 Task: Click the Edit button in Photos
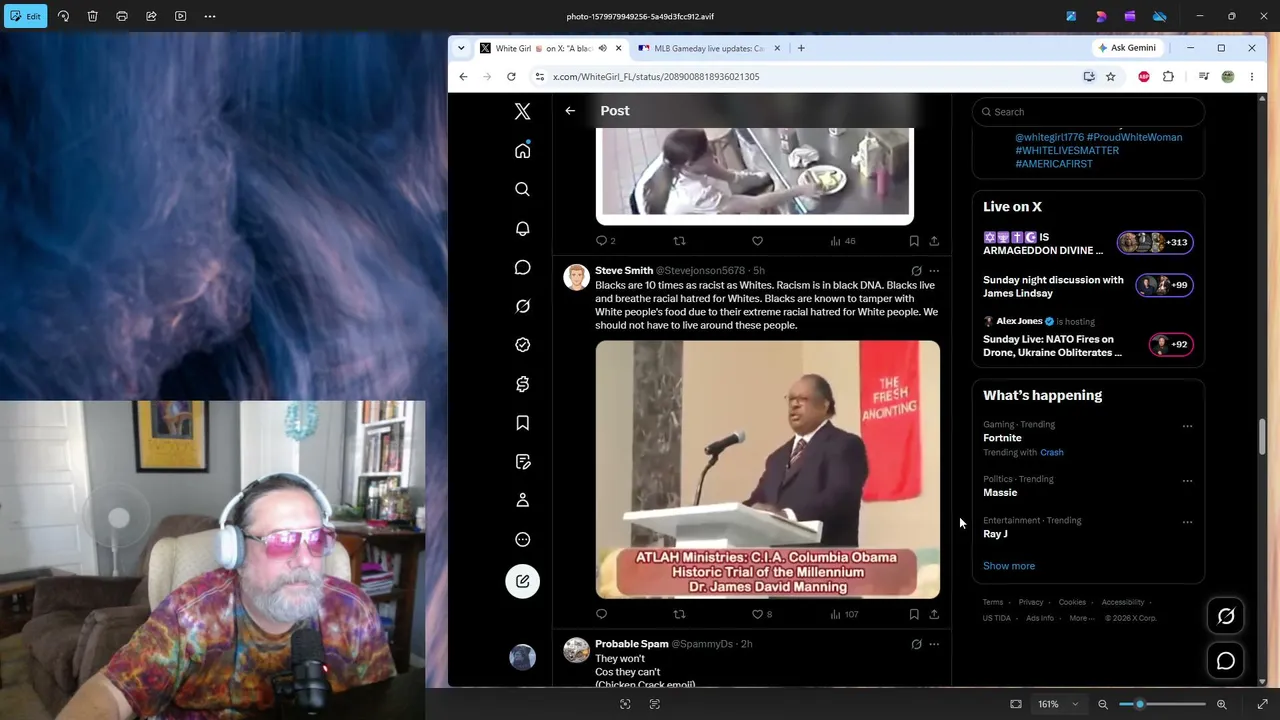24,16
